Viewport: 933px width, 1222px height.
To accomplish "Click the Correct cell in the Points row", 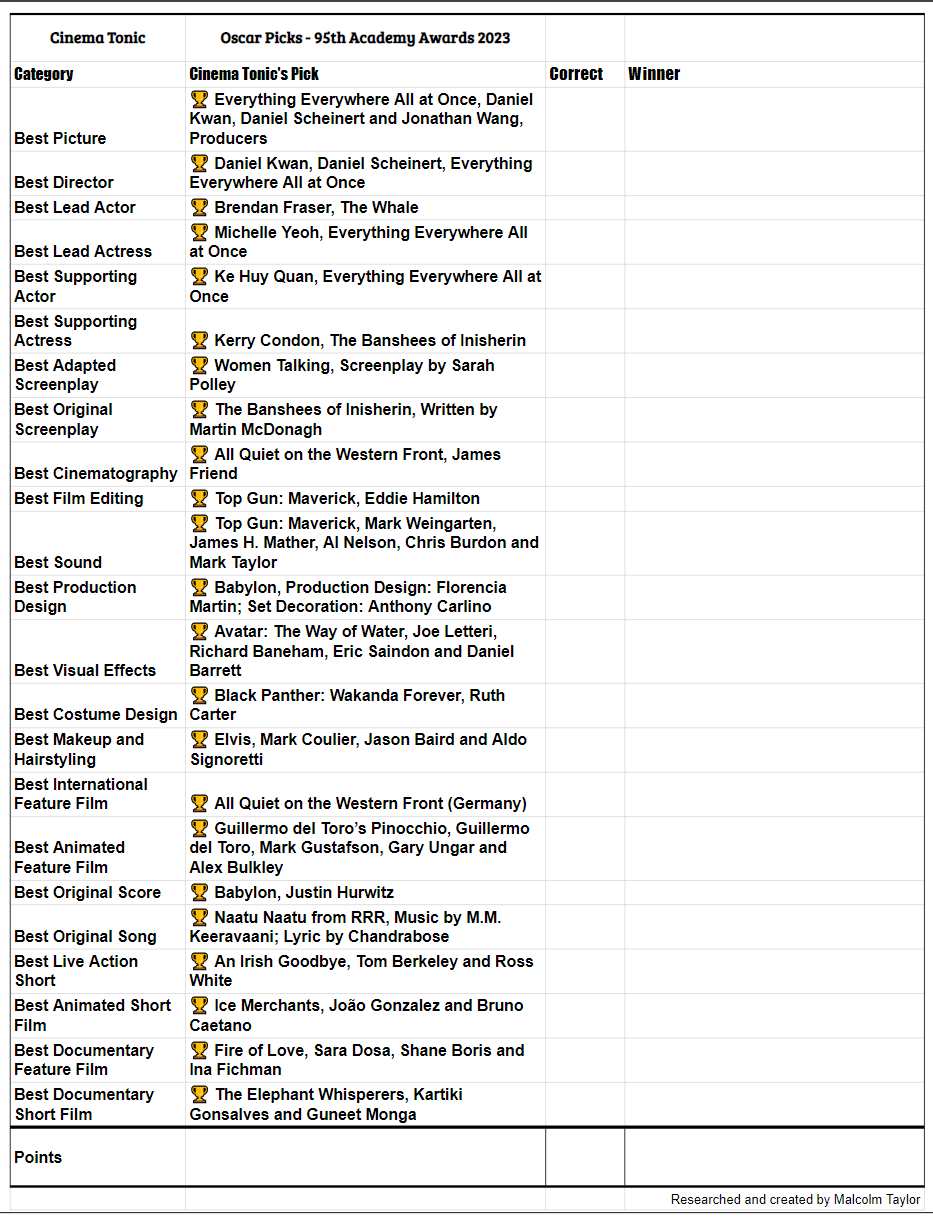I will tap(585, 1157).
